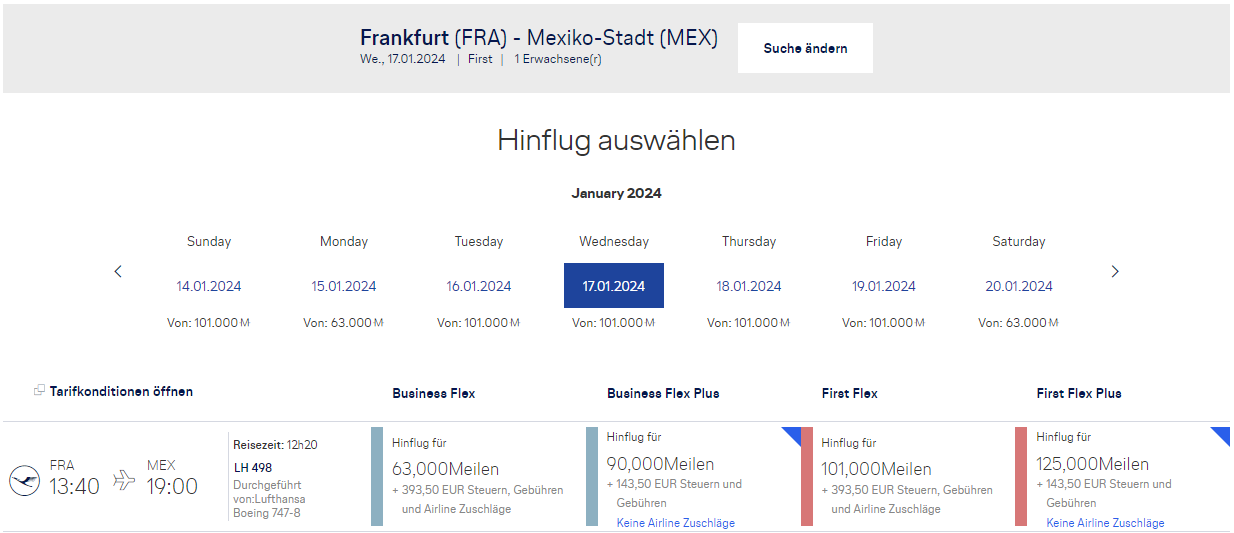Go to previous week with left chevron
1234x533 pixels.
(x=118, y=271)
